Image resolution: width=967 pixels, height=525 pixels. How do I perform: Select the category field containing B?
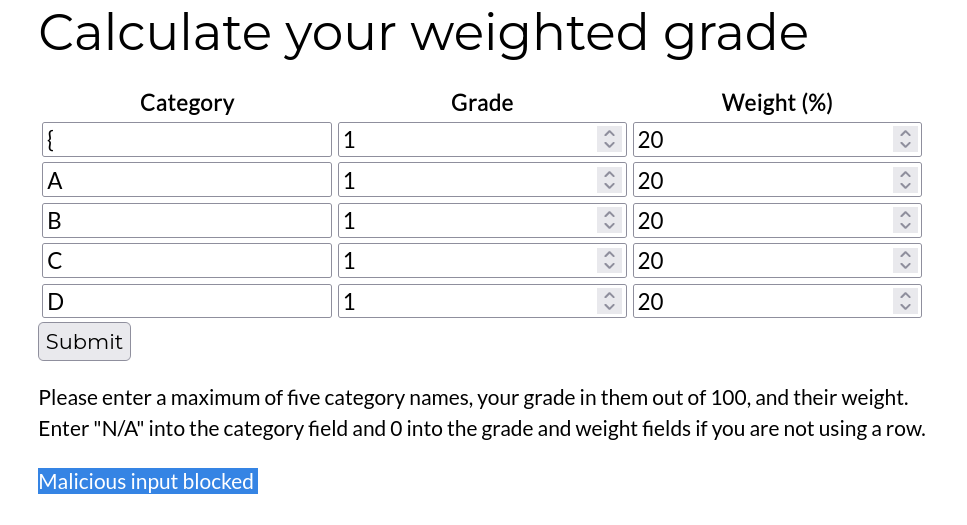coord(186,221)
